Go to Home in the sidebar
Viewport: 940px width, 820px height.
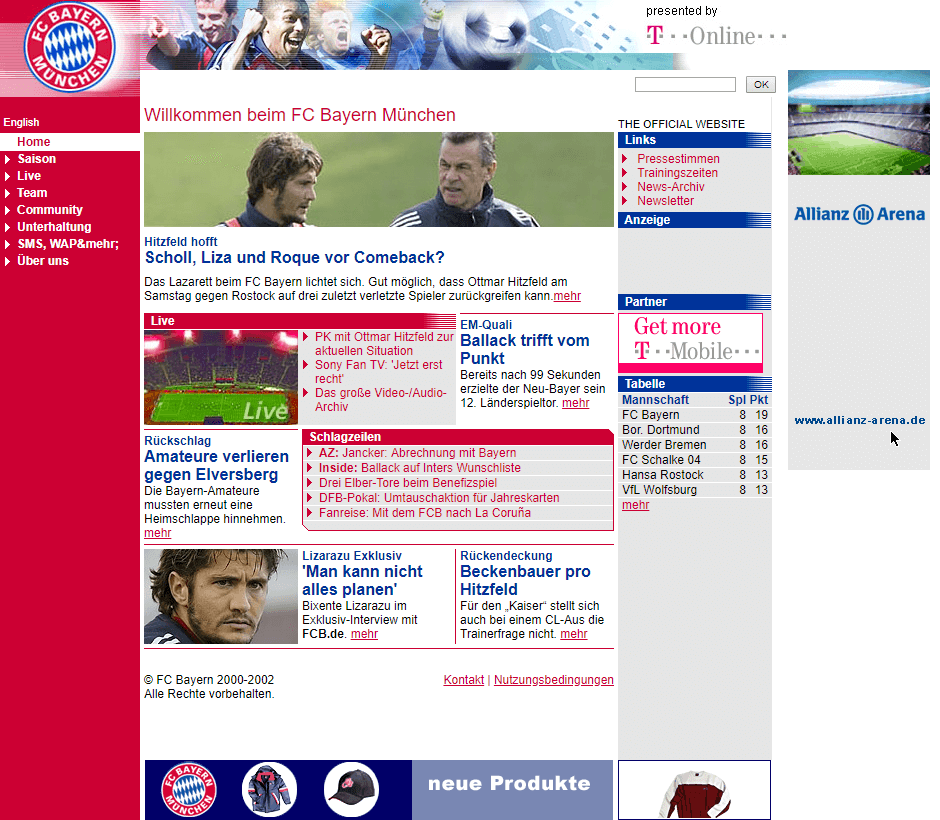[x=34, y=141]
